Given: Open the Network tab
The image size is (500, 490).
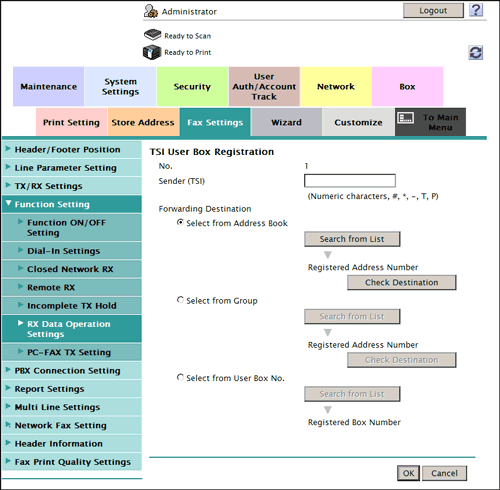Looking at the screenshot, I should (x=336, y=87).
